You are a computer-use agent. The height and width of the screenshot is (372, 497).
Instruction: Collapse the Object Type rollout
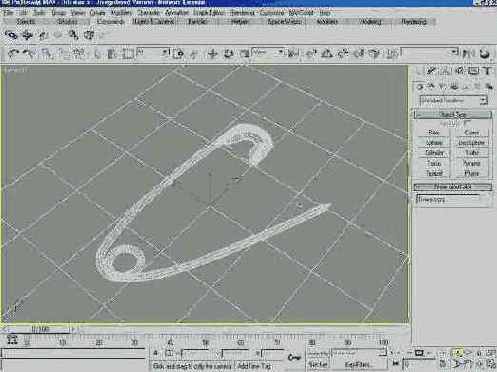click(x=453, y=114)
